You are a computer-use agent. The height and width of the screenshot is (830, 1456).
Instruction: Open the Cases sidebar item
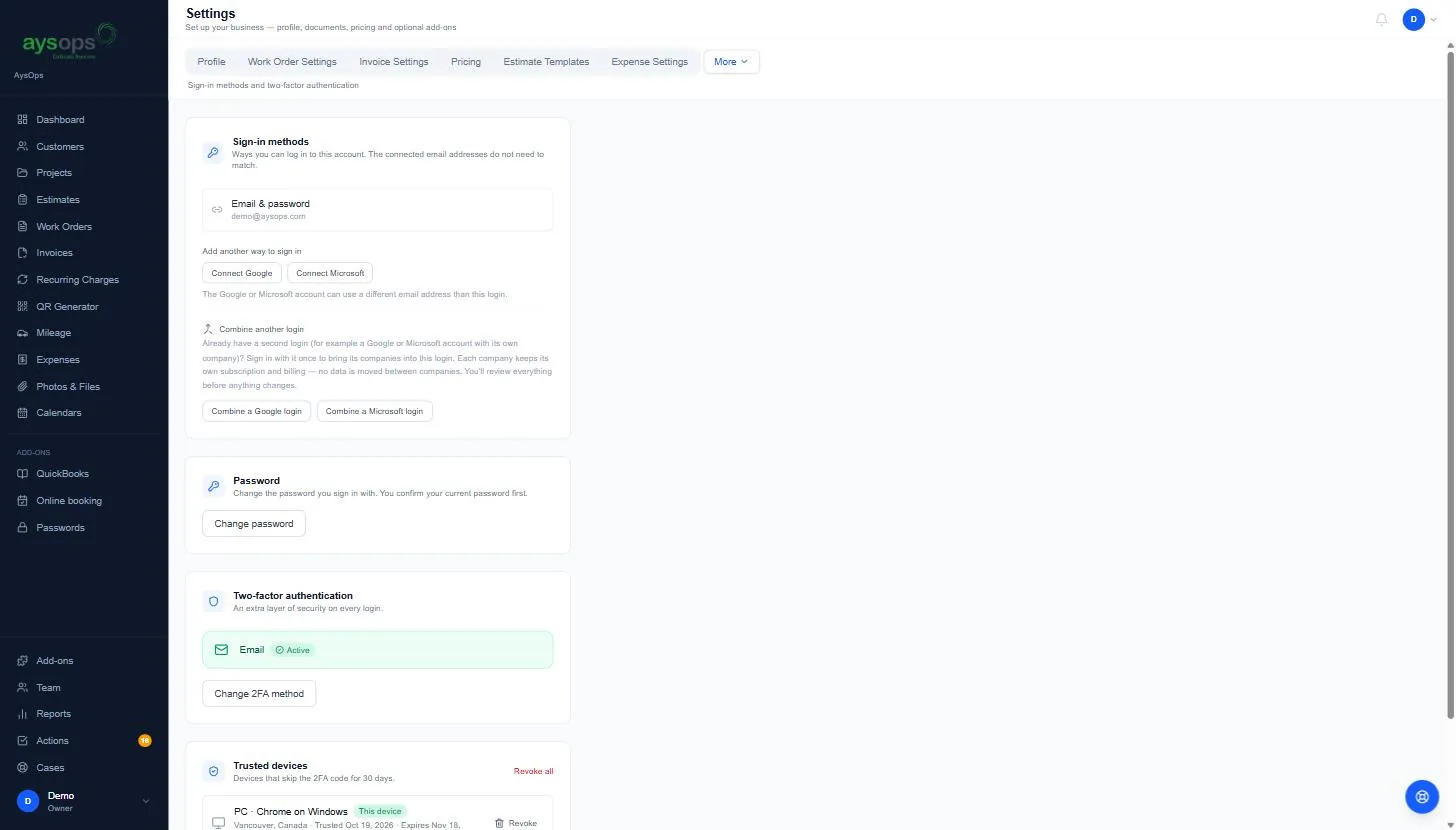(x=84, y=768)
